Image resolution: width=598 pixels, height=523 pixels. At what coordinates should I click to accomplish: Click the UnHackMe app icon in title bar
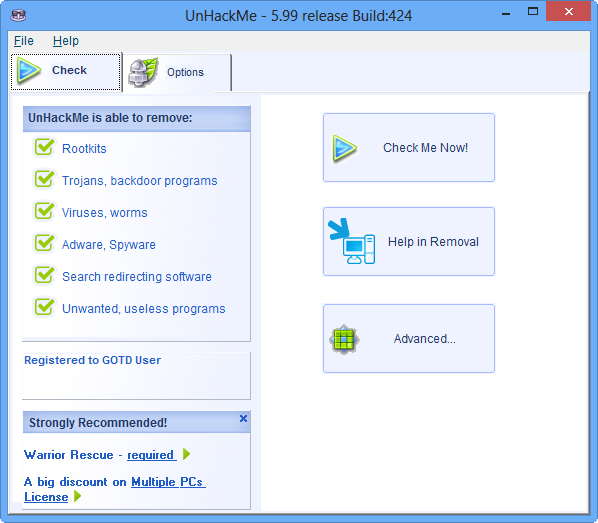pyautogui.click(x=18, y=16)
